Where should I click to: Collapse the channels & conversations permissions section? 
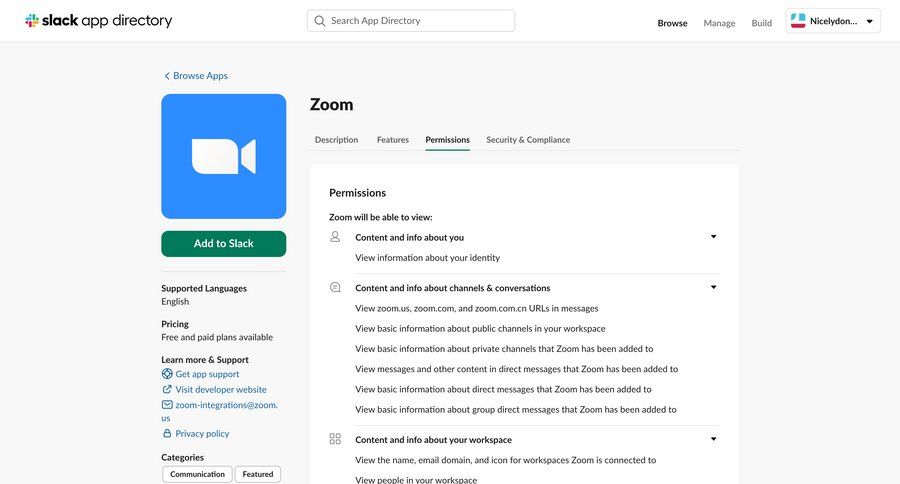(x=713, y=287)
